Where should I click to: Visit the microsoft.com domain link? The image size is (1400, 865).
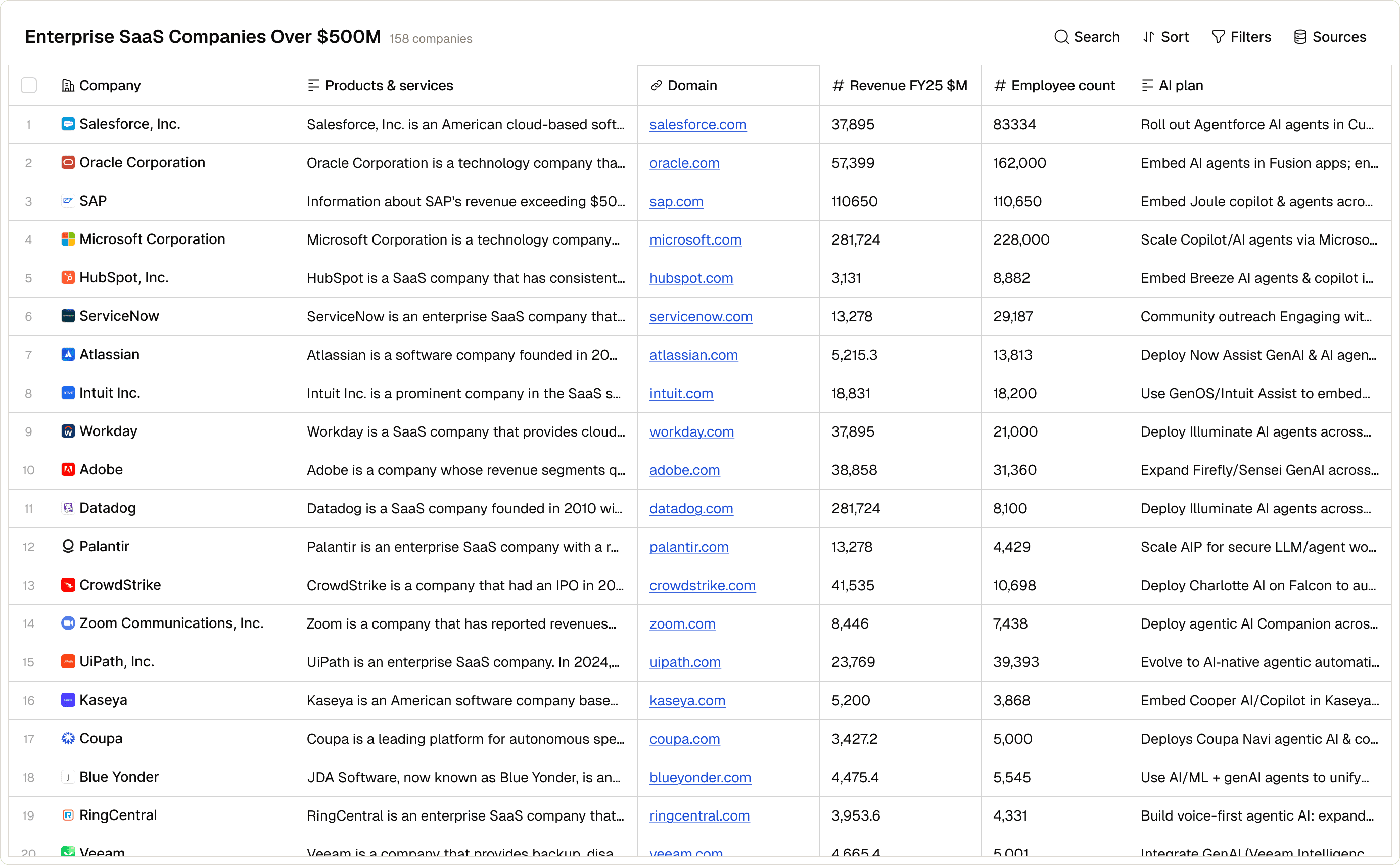[695, 239]
